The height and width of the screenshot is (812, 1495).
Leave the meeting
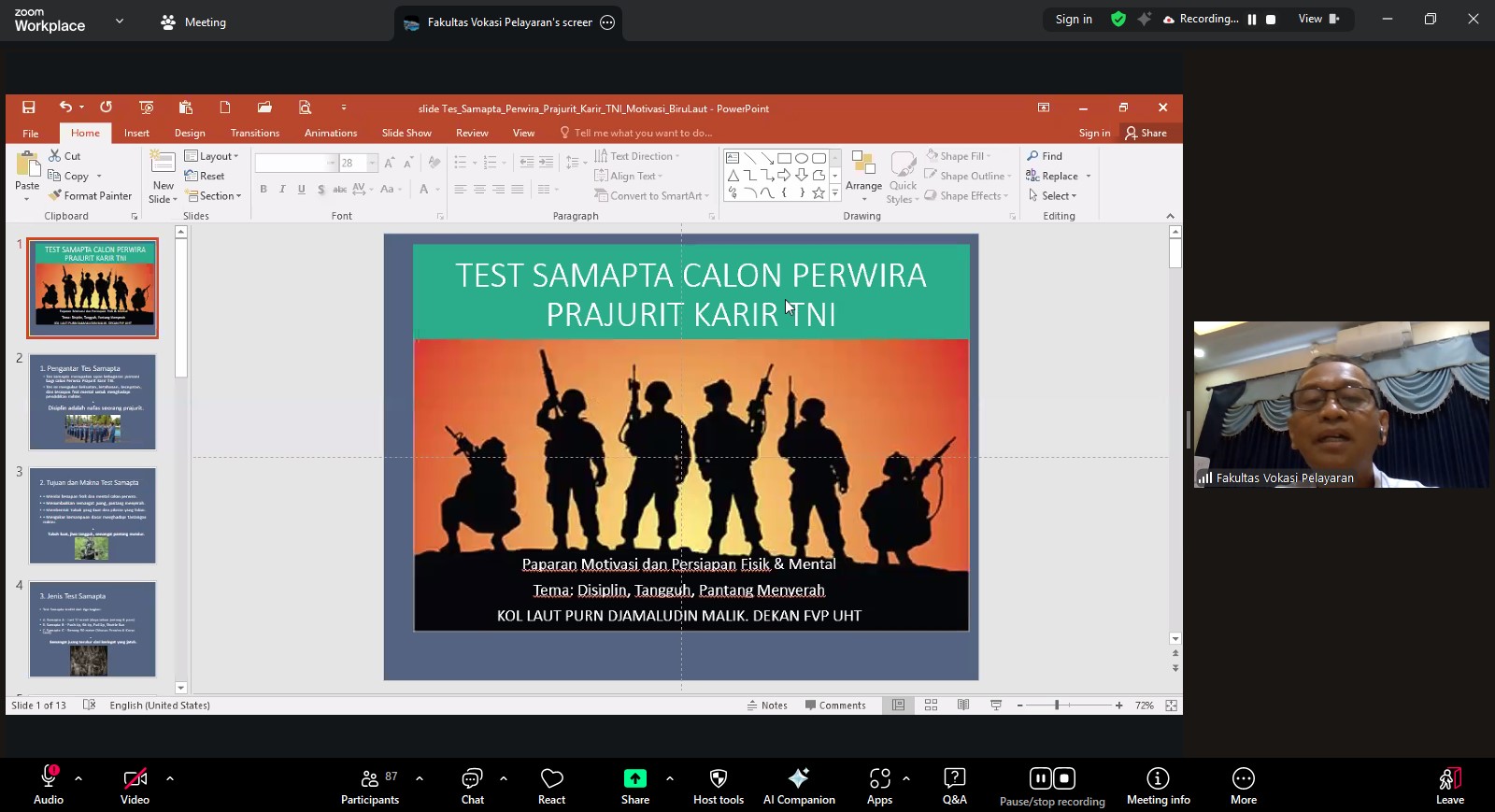pos(1449,786)
